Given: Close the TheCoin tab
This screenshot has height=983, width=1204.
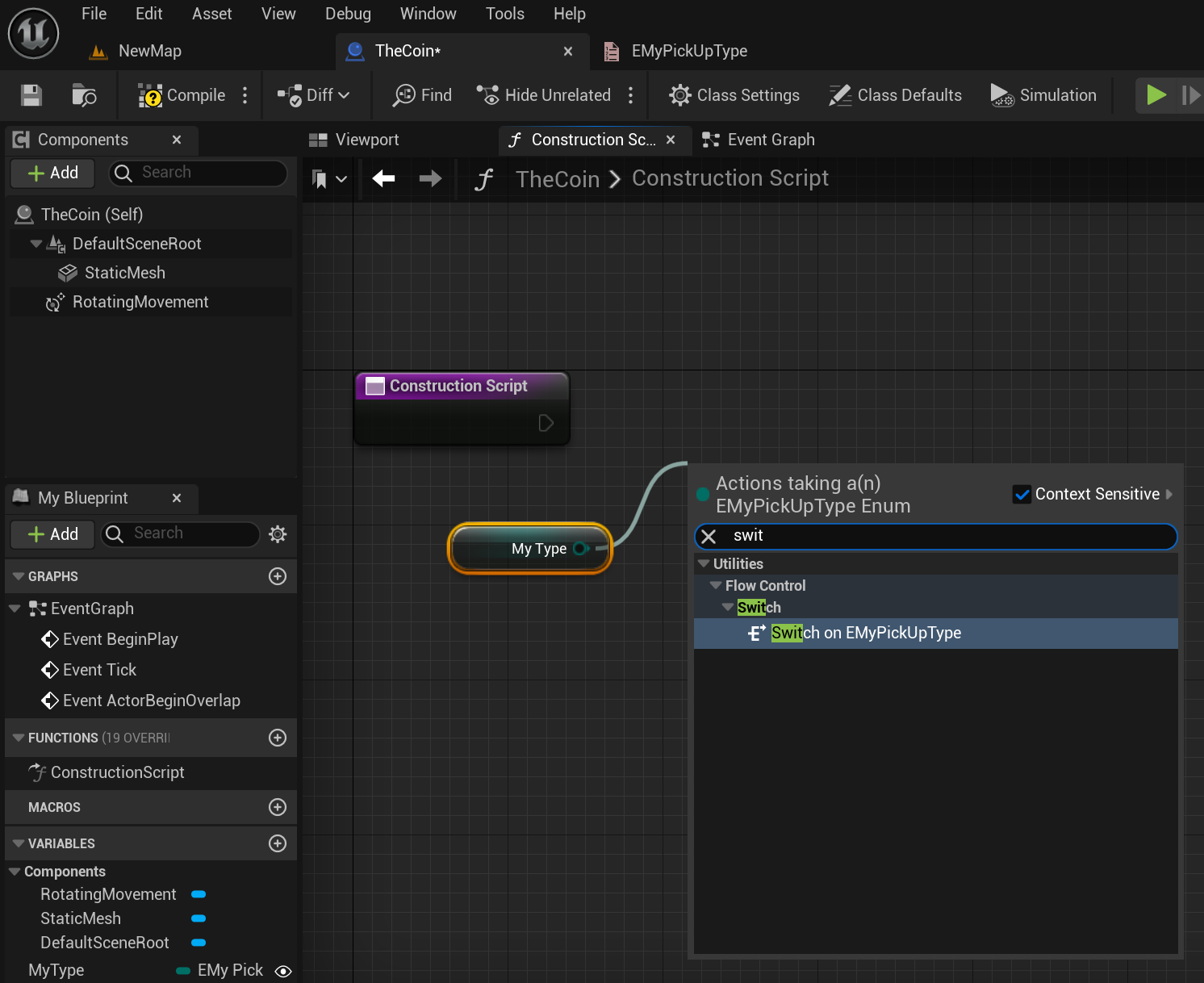Looking at the screenshot, I should 568,51.
